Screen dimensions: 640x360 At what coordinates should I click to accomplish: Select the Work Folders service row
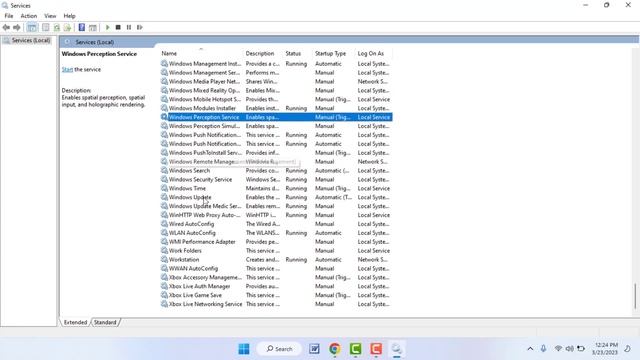276,251
